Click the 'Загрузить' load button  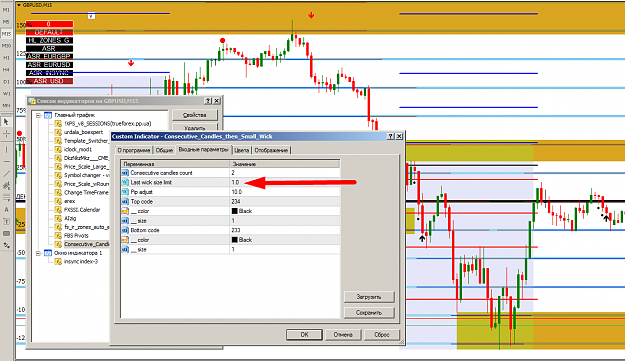[369, 297]
